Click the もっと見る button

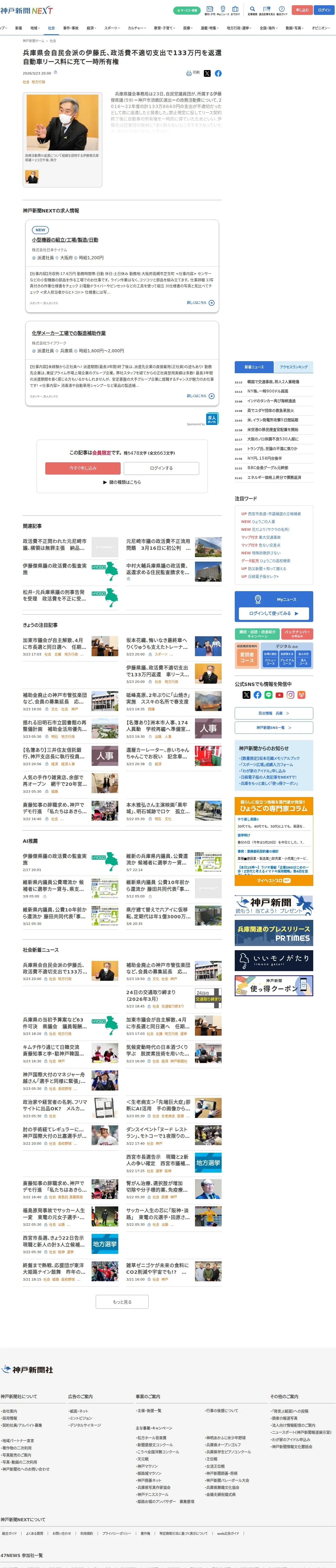pyautogui.click(x=122, y=1302)
